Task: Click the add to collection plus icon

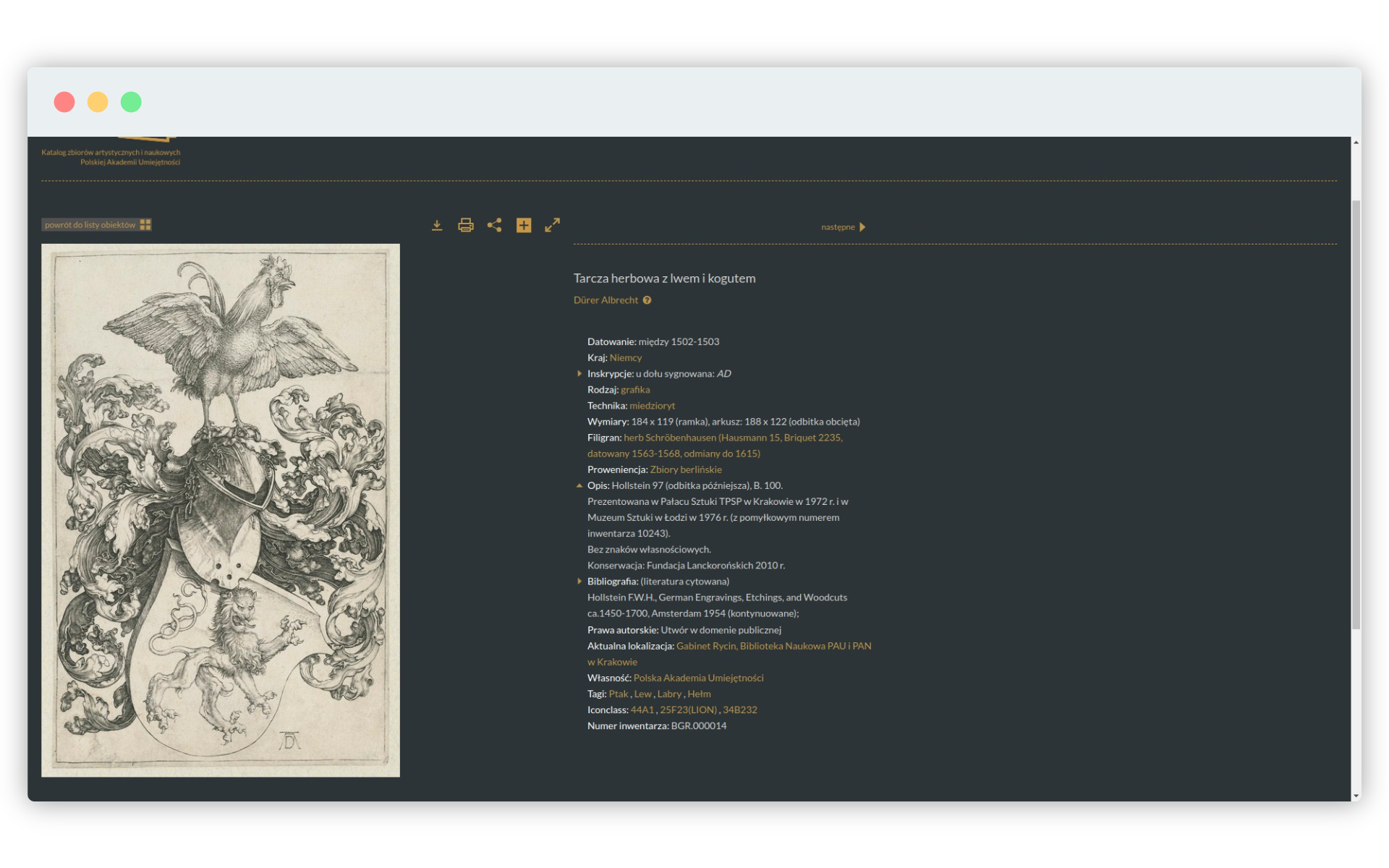Action: (x=524, y=225)
